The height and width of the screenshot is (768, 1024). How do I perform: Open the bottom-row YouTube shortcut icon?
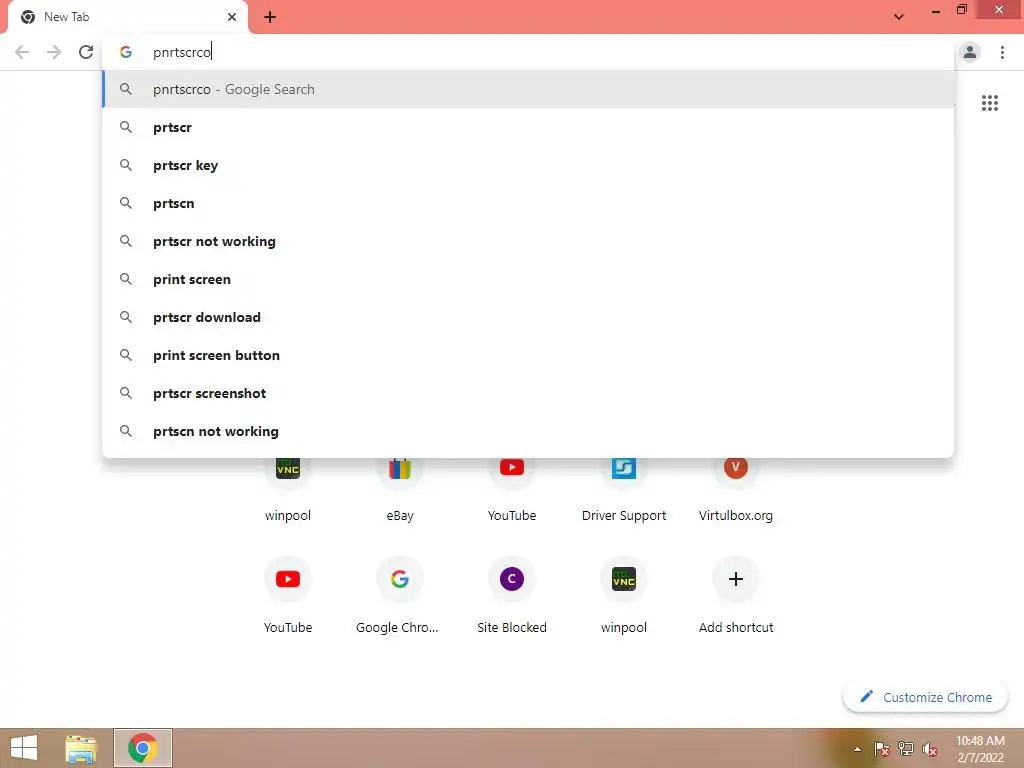[287, 579]
